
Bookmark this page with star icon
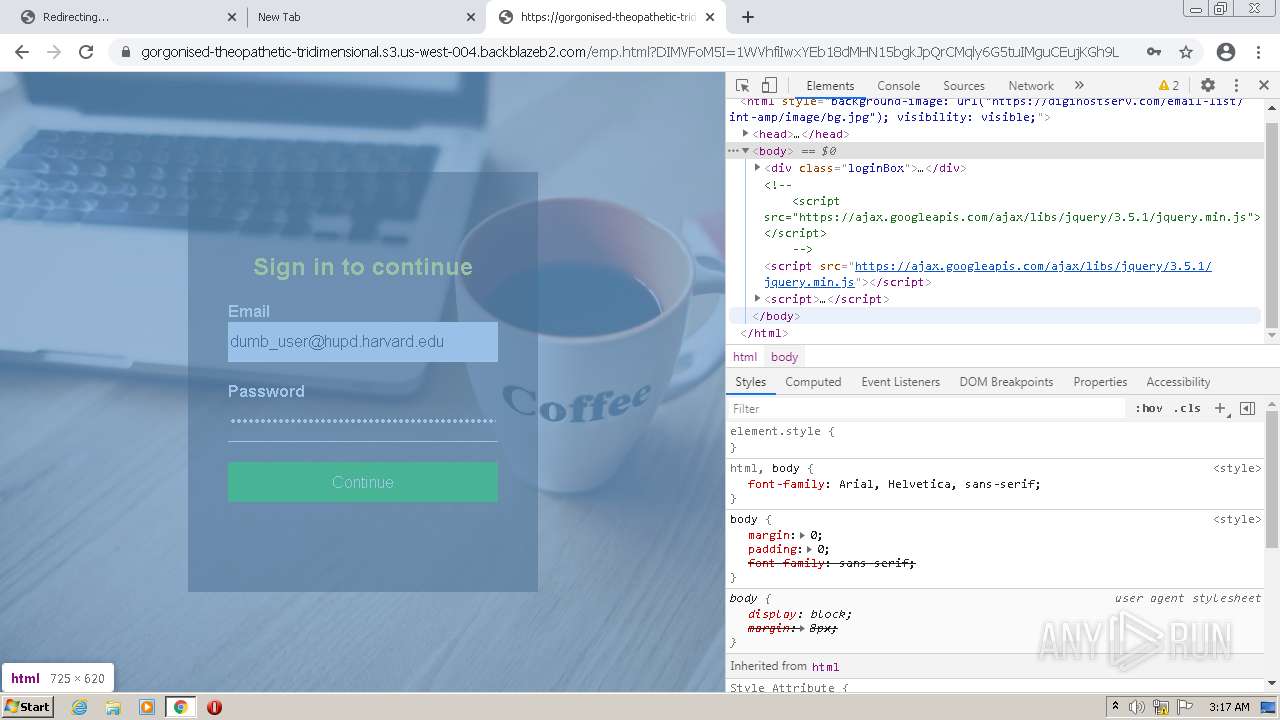[1186, 52]
